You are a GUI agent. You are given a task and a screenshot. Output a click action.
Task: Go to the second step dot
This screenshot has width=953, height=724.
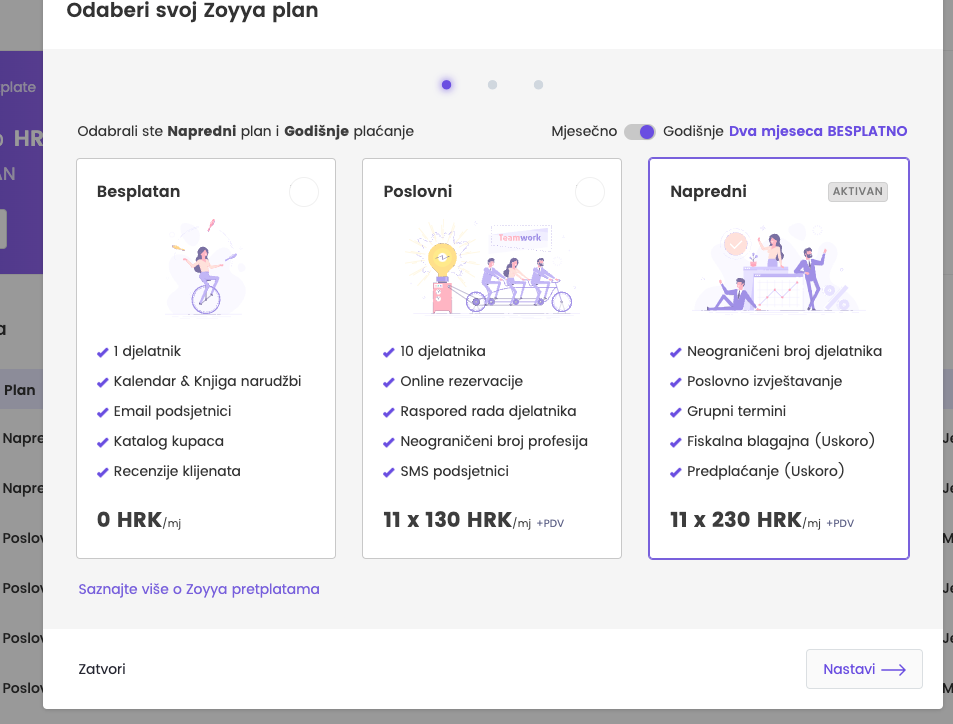coord(492,85)
